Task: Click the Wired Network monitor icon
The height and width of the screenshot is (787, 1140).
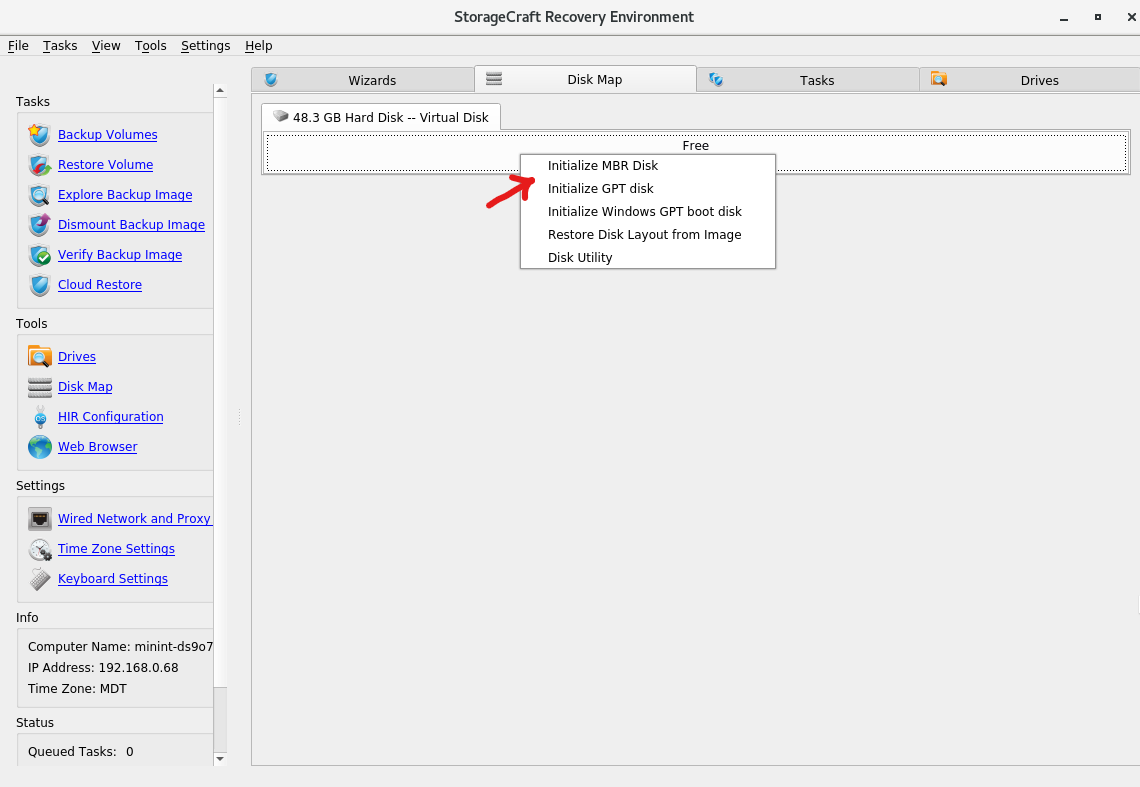Action: 40,518
